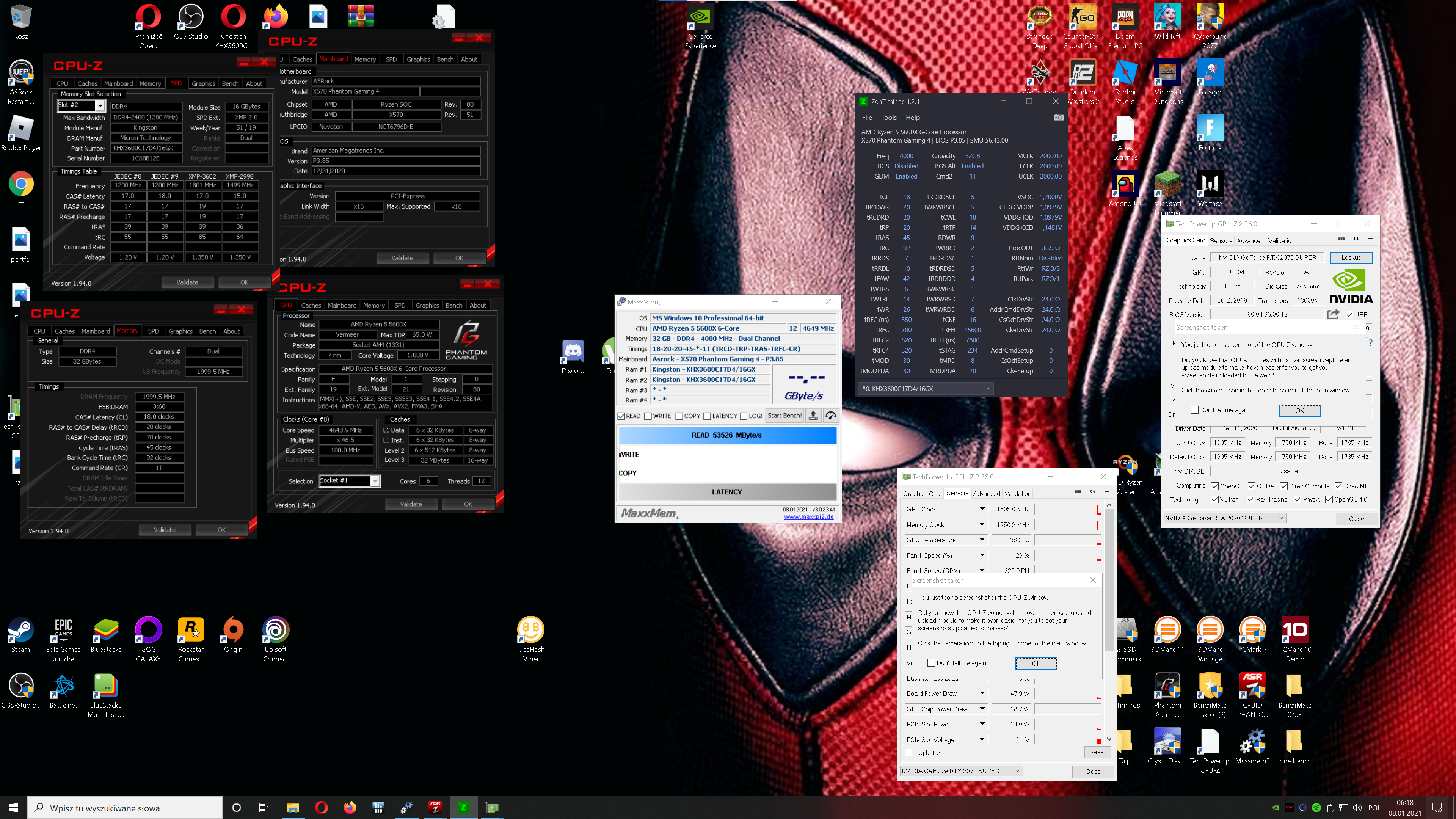Toggle the READ checkbox in MaxxMem
The height and width of the screenshot is (819, 1456).
(x=622, y=416)
